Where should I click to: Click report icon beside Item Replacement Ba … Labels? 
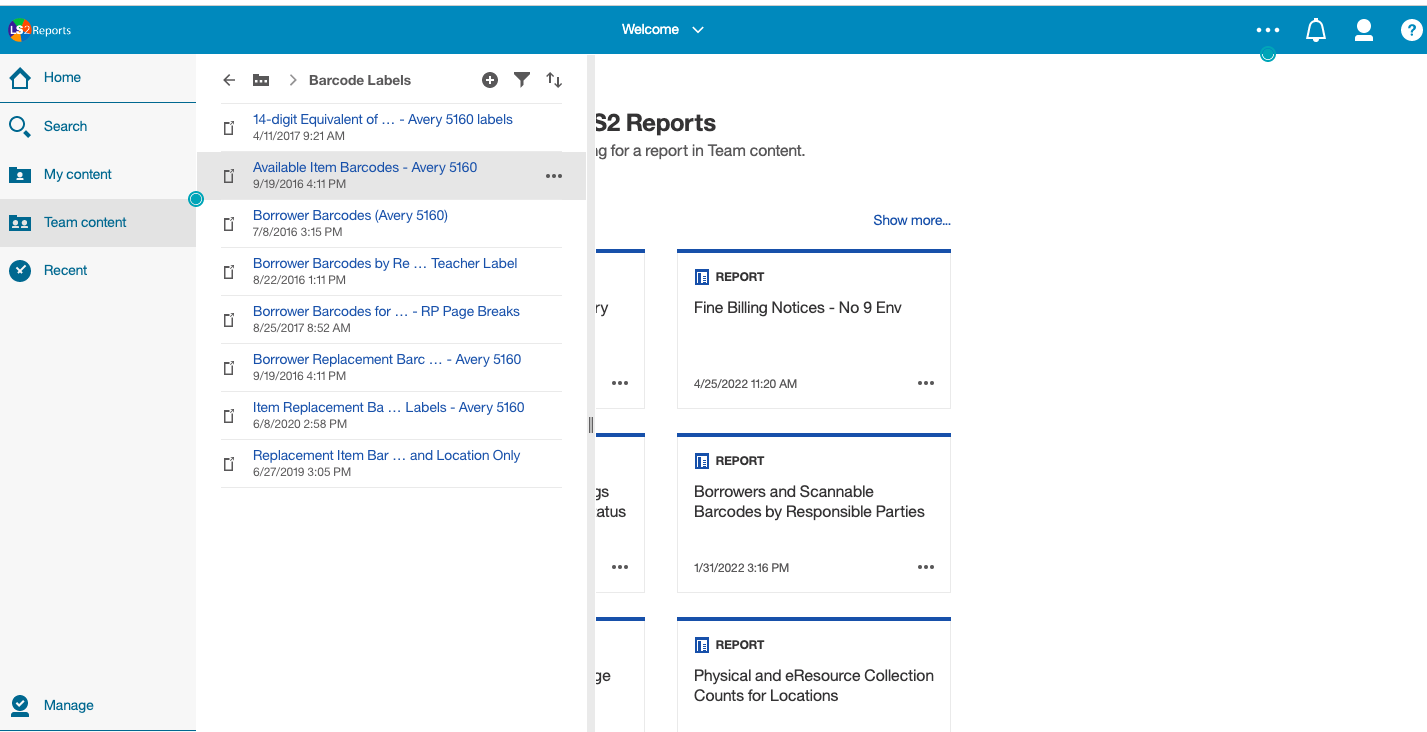pyautogui.click(x=229, y=415)
